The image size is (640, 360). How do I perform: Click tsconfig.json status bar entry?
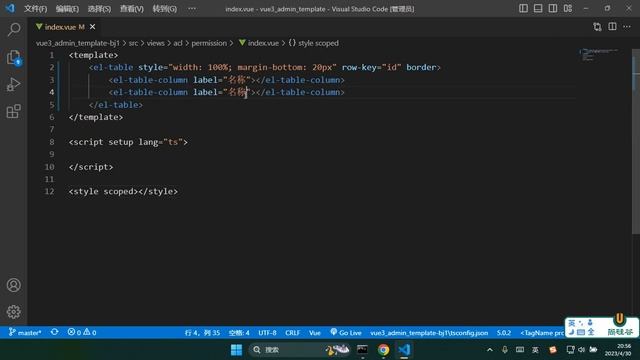point(429,333)
